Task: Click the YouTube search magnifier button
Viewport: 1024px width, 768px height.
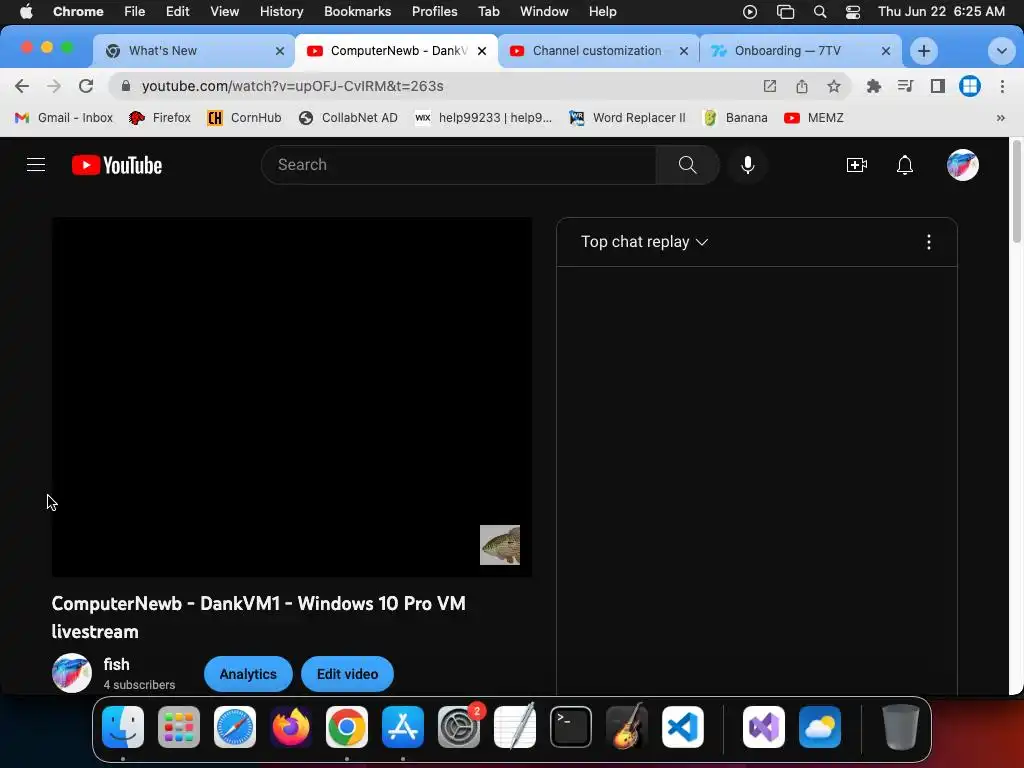Action: [x=687, y=165]
